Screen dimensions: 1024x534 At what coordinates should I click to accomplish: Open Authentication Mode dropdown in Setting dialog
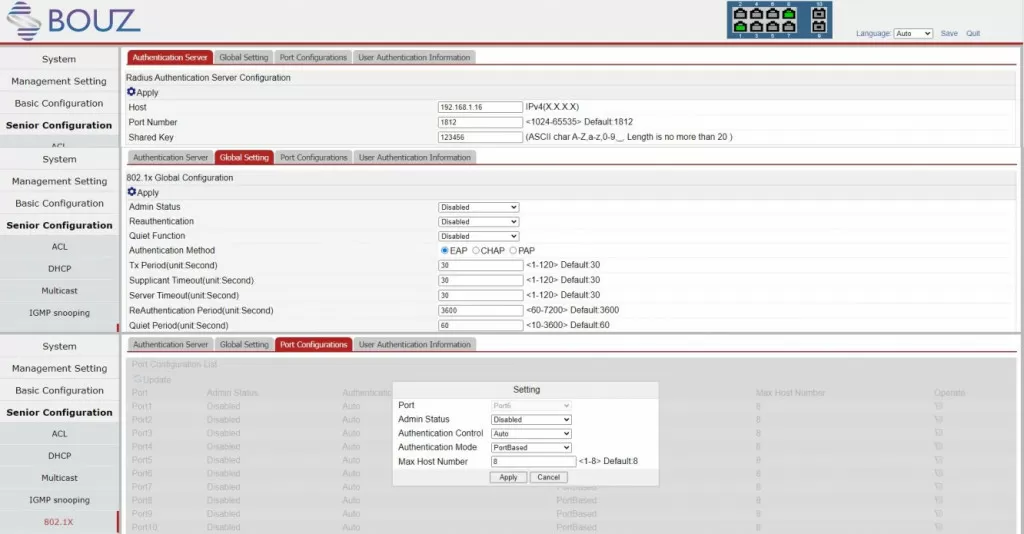pyautogui.click(x=532, y=448)
